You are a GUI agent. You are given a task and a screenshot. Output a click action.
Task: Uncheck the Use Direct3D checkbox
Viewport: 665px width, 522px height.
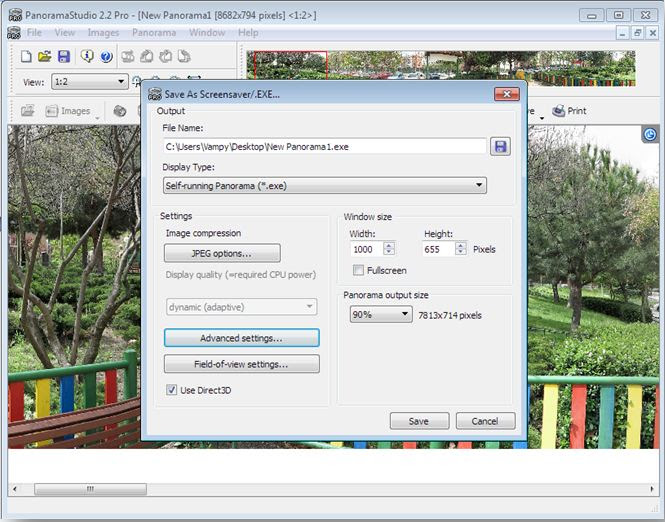[171, 390]
